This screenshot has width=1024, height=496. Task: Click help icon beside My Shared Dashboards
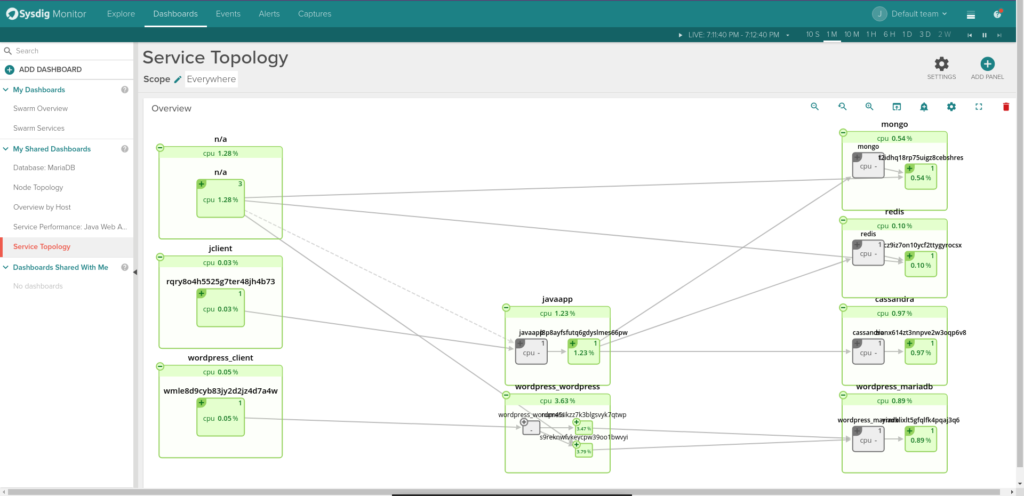tap(125, 149)
